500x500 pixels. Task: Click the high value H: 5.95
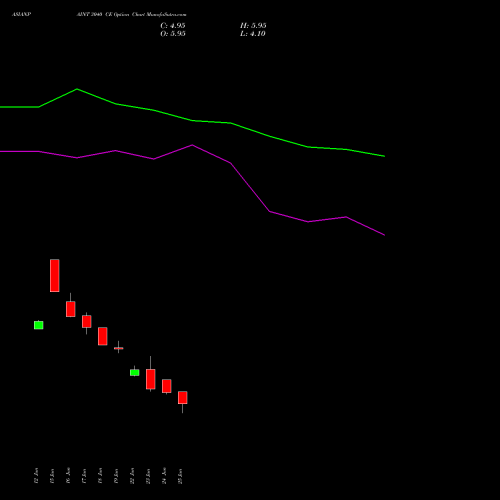tap(253, 26)
